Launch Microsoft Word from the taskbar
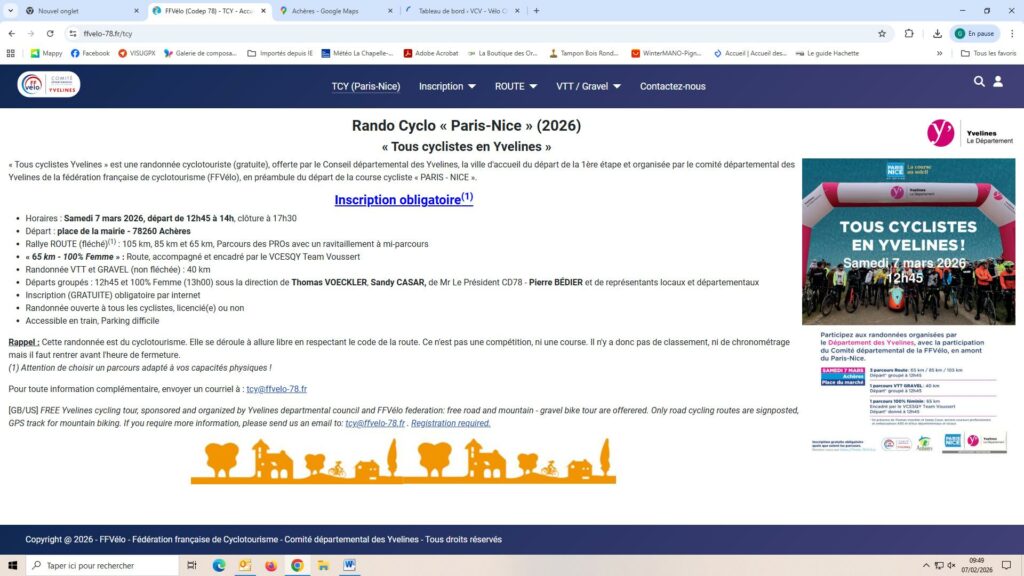The width and height of the screenshot is (1024, 576). [x=350, y=565]
